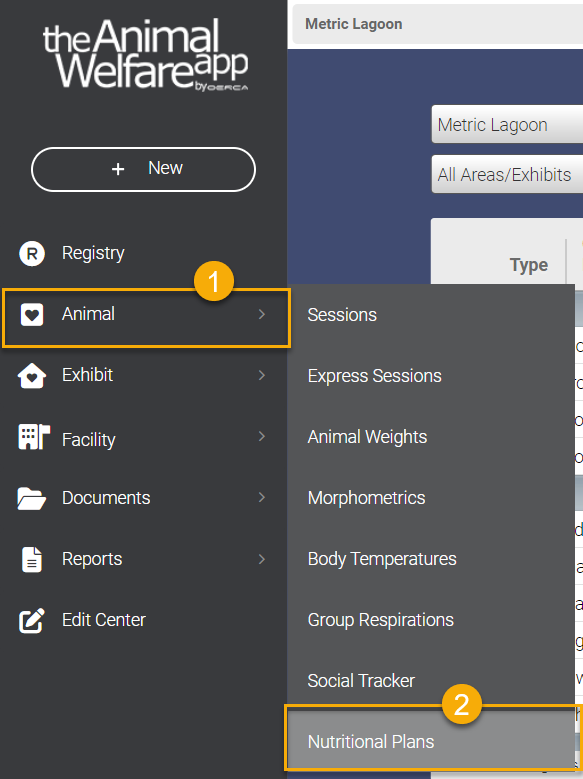Viewport: 583px width, 779px height.
Task: Click the Animal heart icon
Action: [32, 314]
